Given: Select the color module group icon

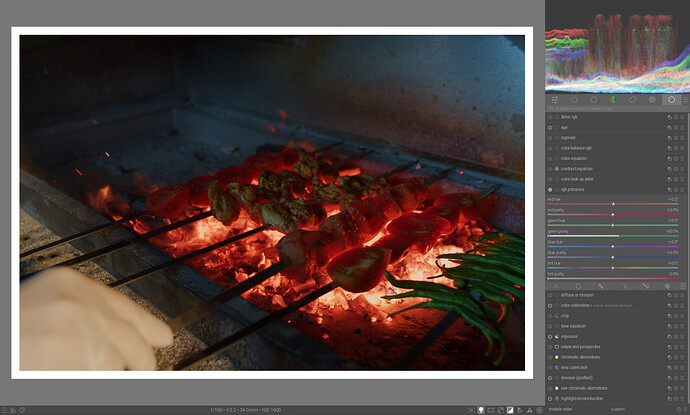Looking at the screenshot, I should click(x=613, y=100).
